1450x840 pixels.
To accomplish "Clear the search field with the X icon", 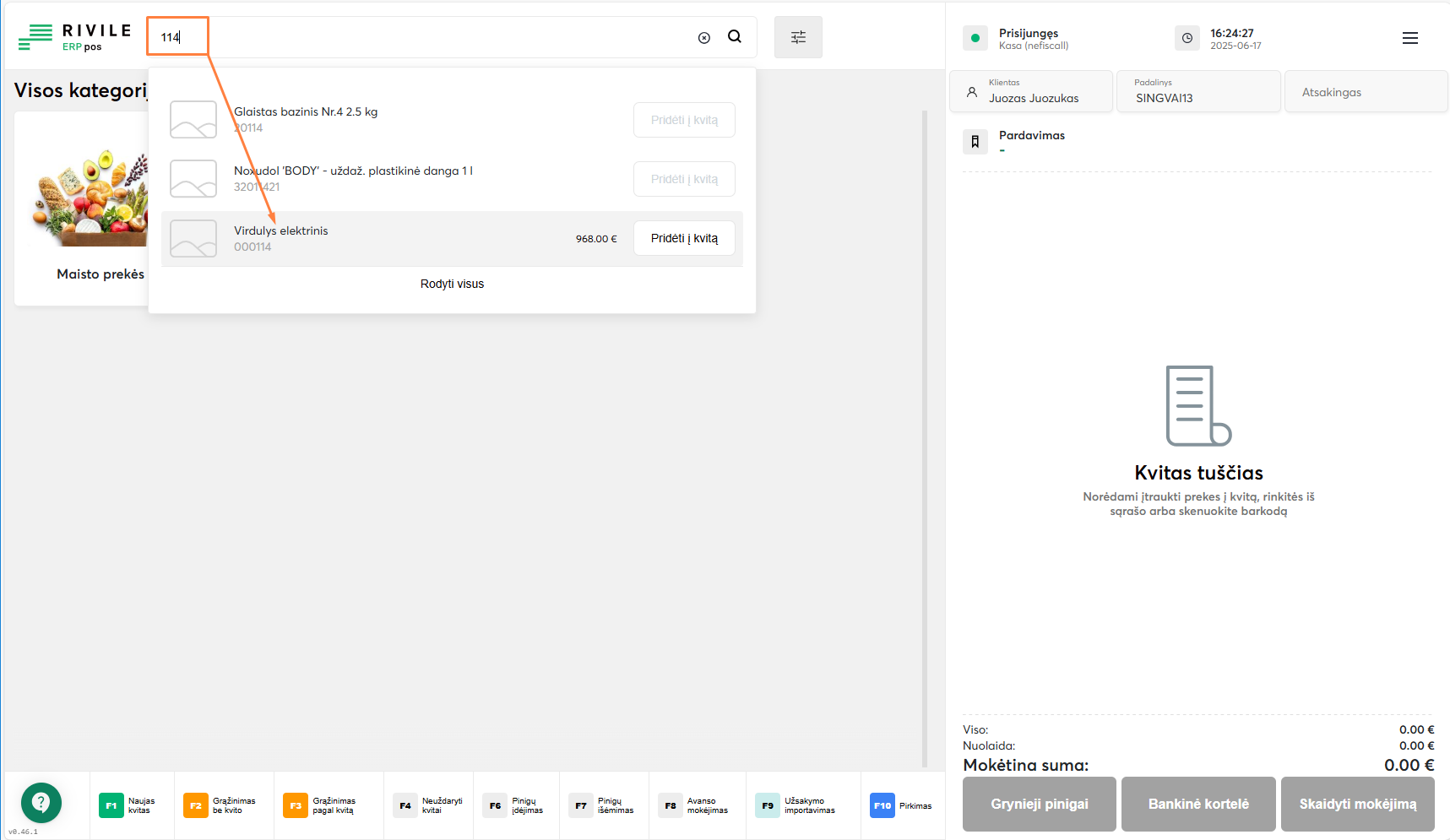I will pos(703,38).
